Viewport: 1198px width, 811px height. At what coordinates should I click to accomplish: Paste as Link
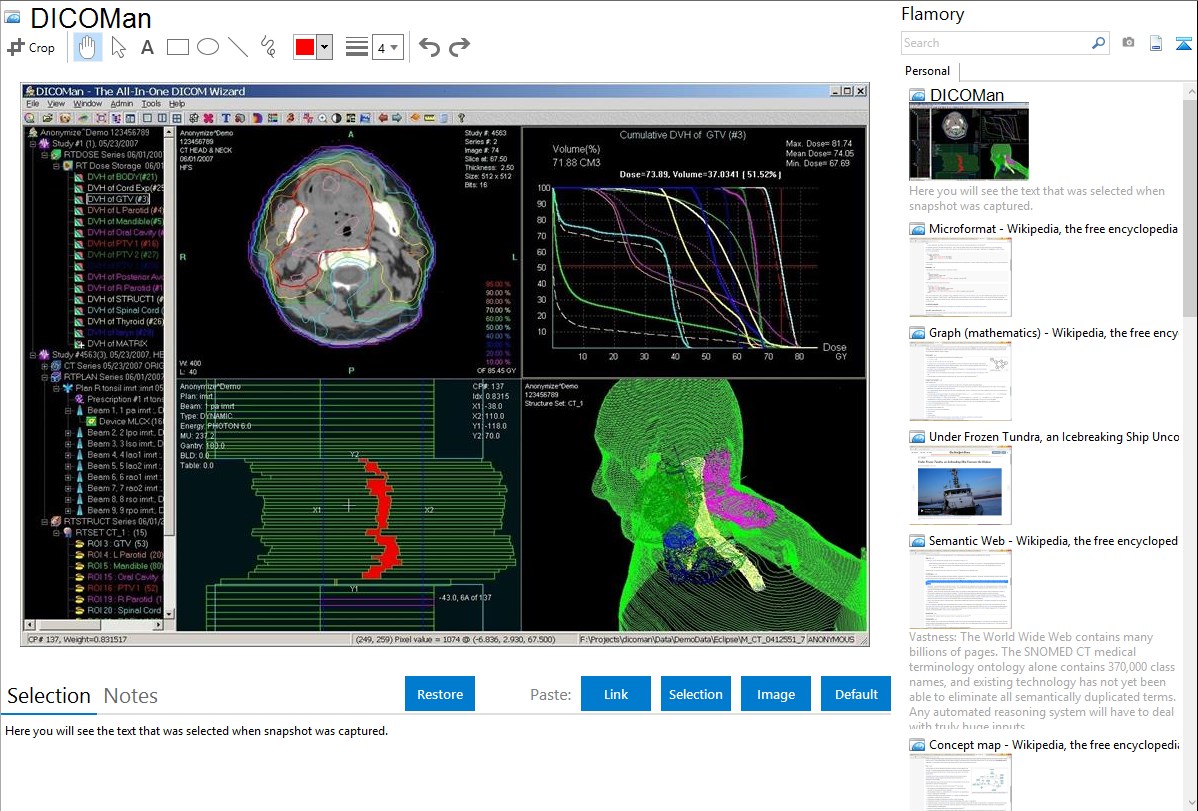tap(616, 694)
